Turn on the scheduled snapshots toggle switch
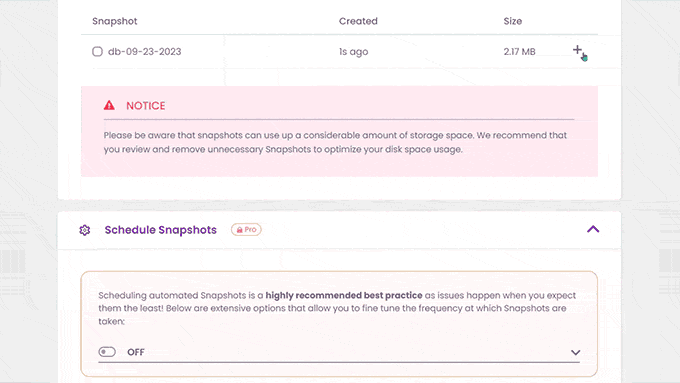This screenshot has height=383, width=680. [x=107, y=352]
